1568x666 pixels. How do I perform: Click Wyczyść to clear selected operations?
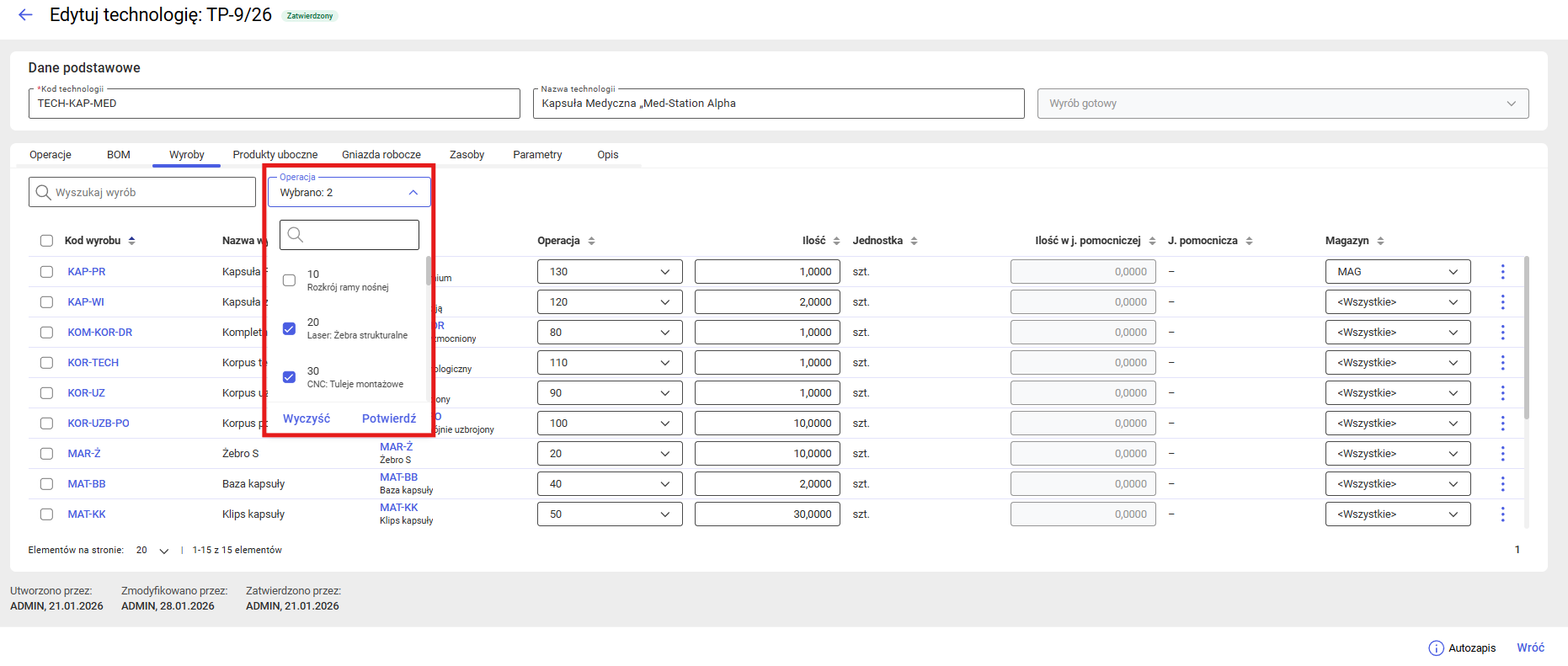(x=307, y=418)
